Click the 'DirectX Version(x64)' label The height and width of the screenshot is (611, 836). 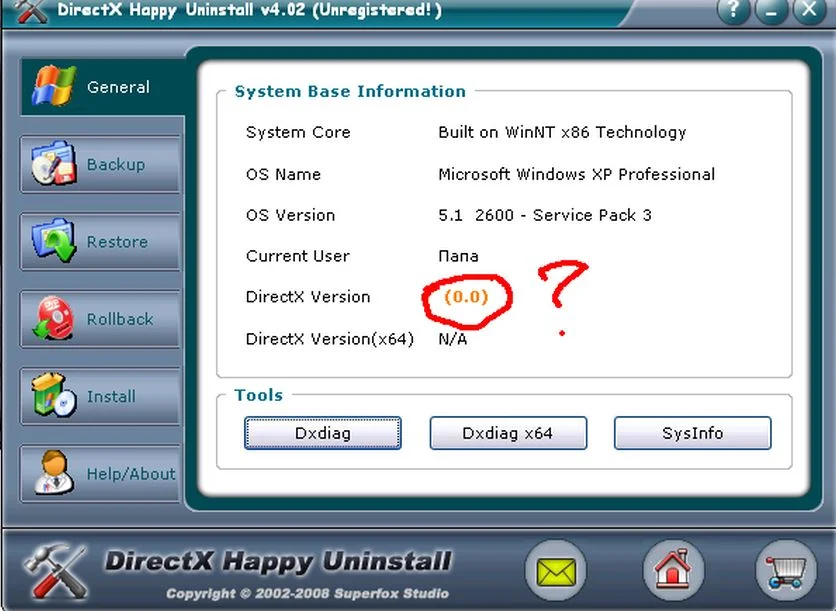pos(329,339)
